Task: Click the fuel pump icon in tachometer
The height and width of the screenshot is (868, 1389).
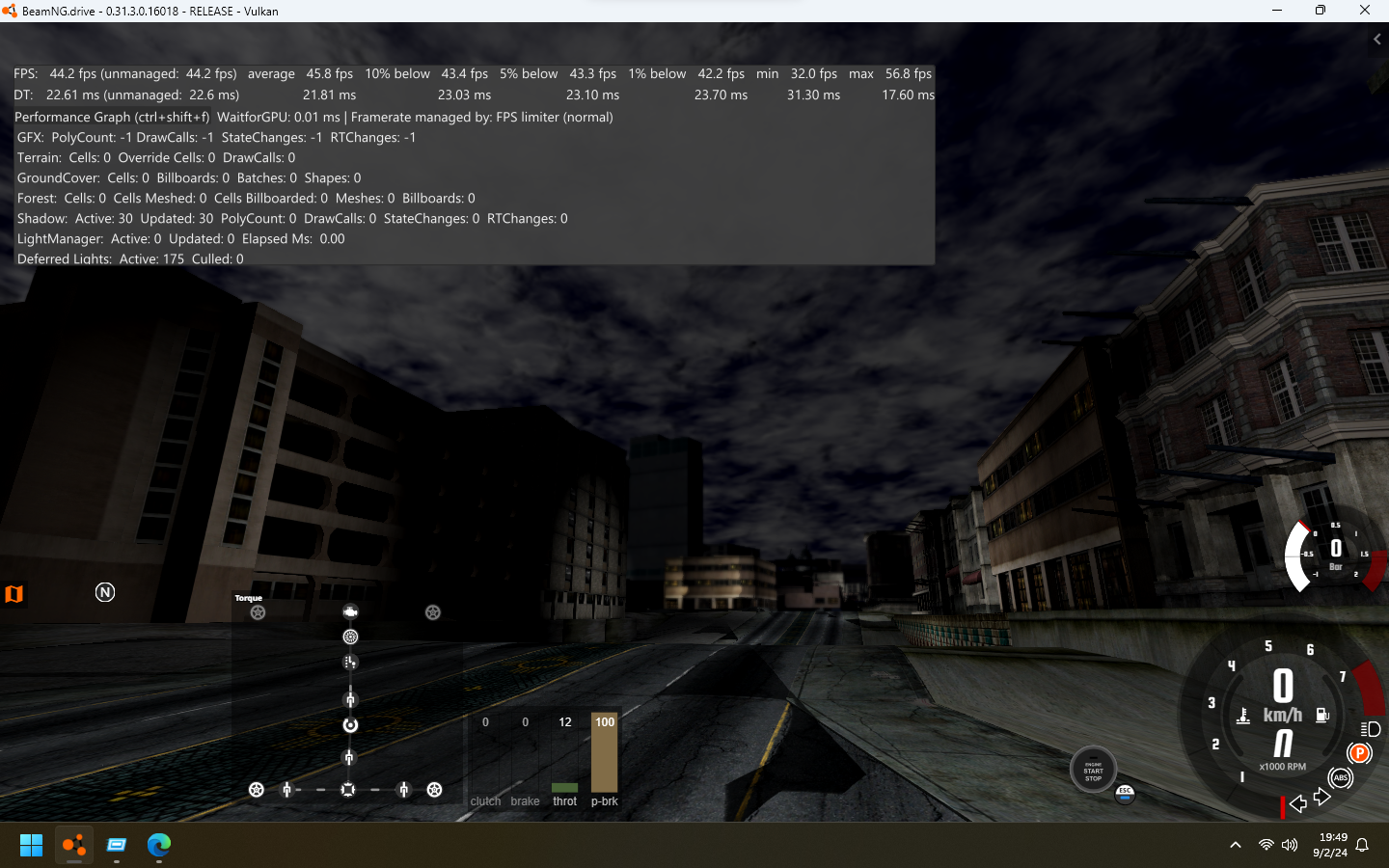Action: [x=1322, y=716]
